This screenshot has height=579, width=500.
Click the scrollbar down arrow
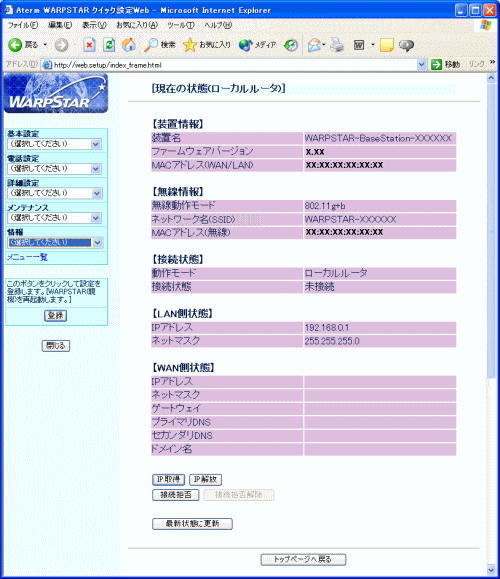[491, 569]
